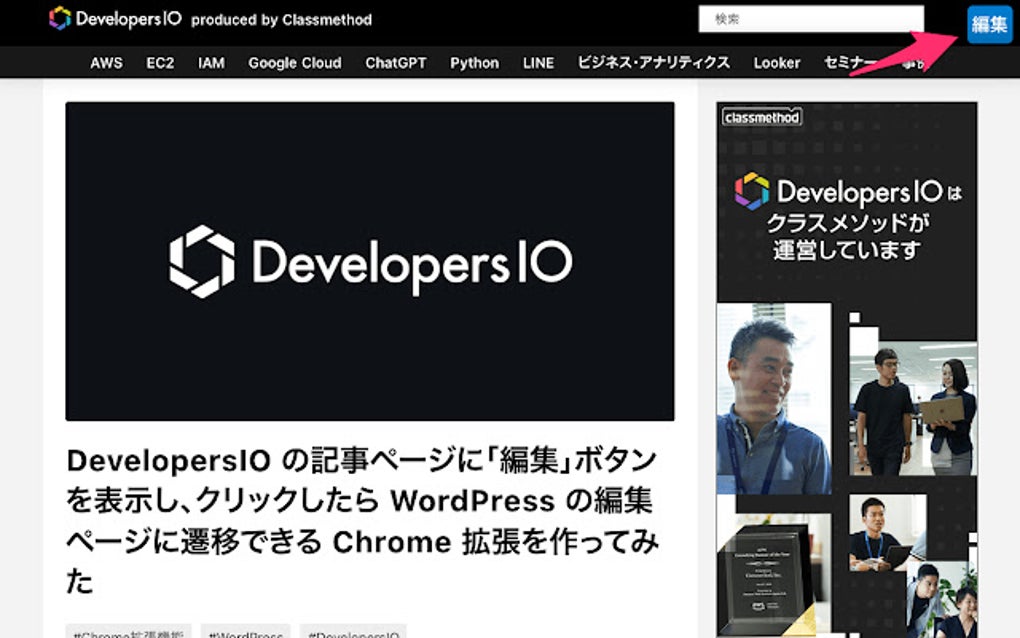Switch to the ChatGPT topic

coord(397,62)
